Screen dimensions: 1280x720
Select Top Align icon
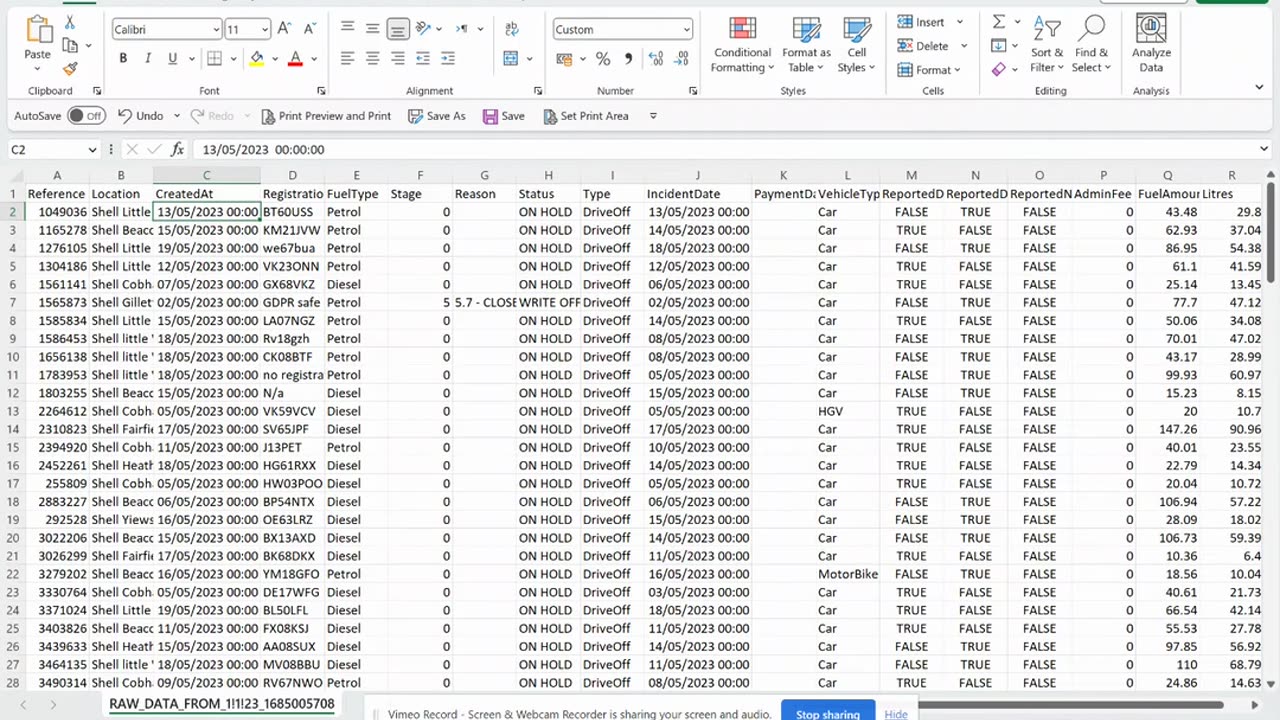pyautogui.click(x=347, y=28)
